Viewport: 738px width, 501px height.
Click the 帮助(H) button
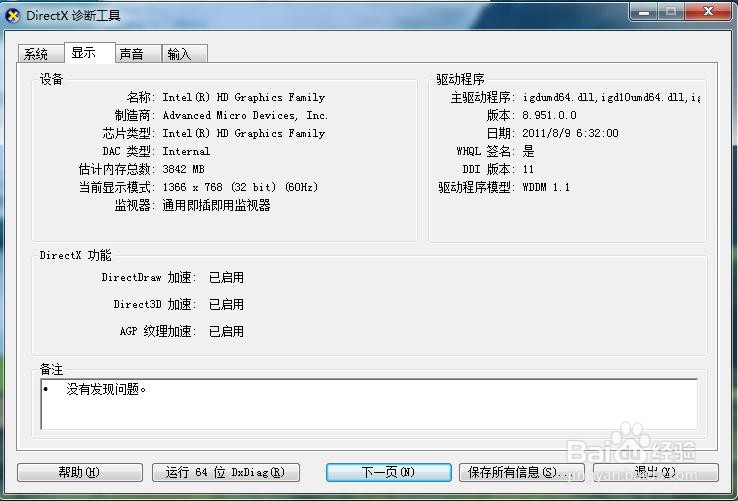click(80, 472)
